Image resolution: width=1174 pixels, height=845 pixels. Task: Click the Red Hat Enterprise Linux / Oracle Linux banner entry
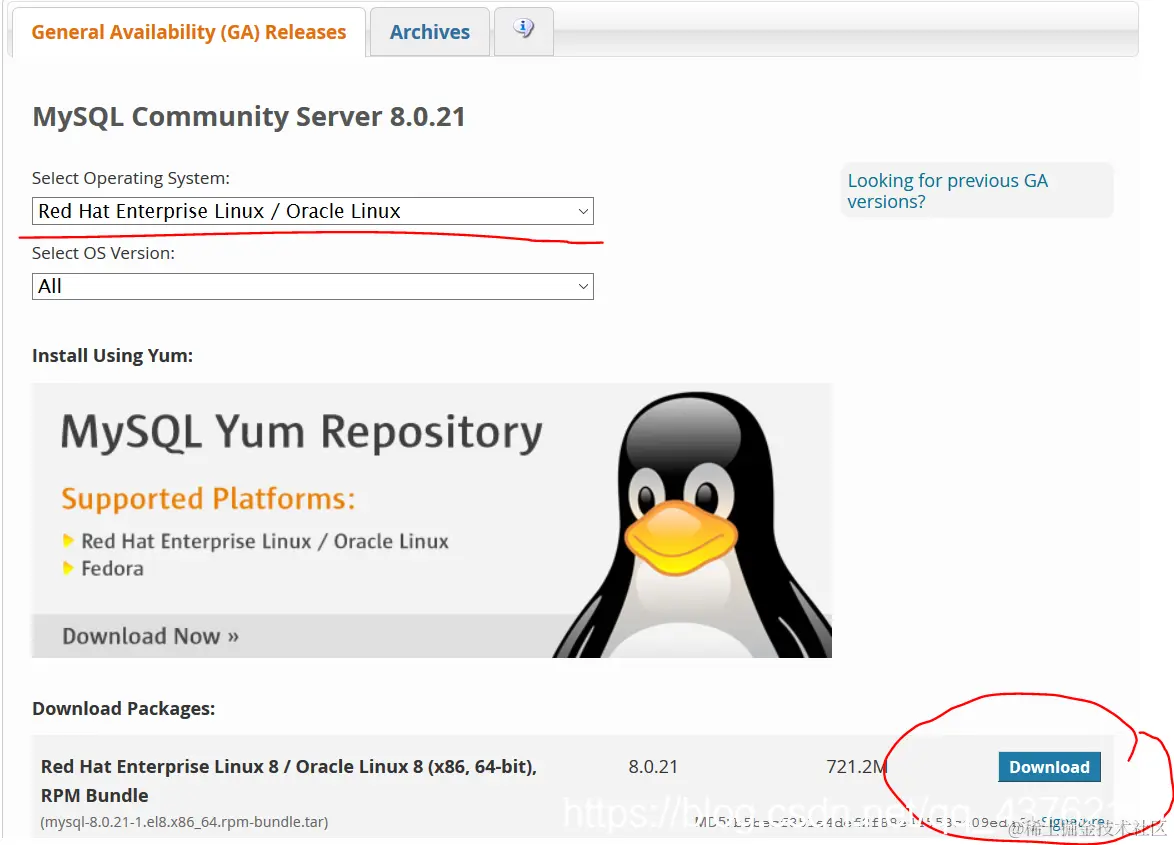tap(265, 541)
